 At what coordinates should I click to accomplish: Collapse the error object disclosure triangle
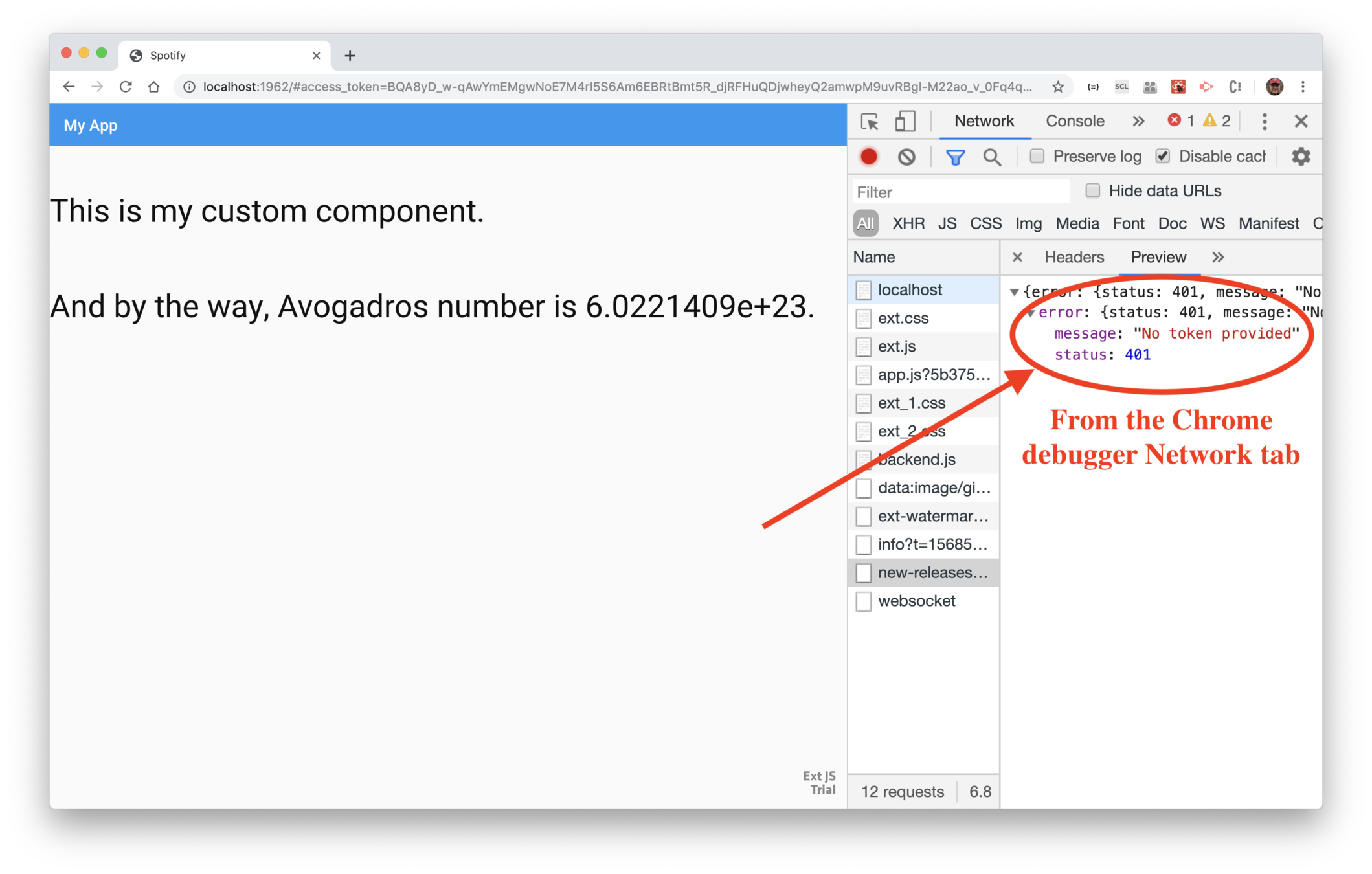[x=1031, y=313]
